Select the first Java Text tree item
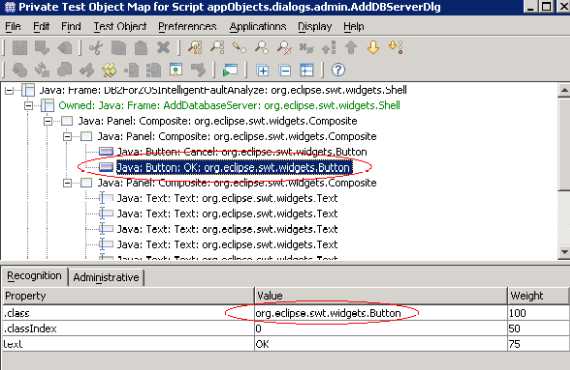The width and height of the screenshot is (570, 370). tap(227, 198)
